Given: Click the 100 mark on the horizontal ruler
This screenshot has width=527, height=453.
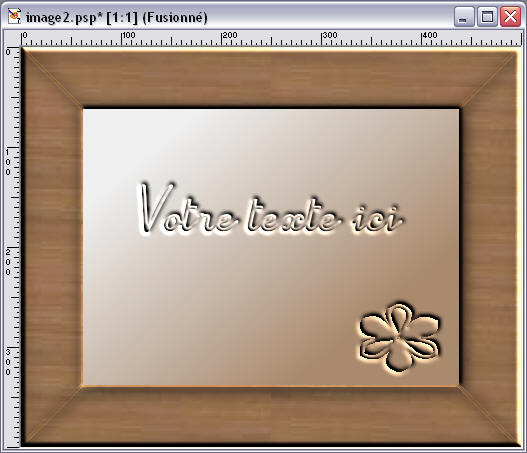Looking at the screenshot, I should pos(128,35).
